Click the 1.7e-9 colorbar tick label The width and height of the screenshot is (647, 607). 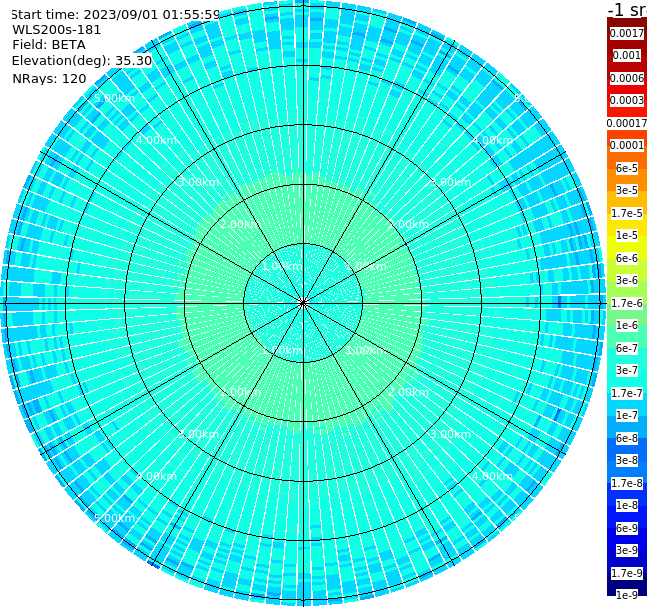[627, 573]
